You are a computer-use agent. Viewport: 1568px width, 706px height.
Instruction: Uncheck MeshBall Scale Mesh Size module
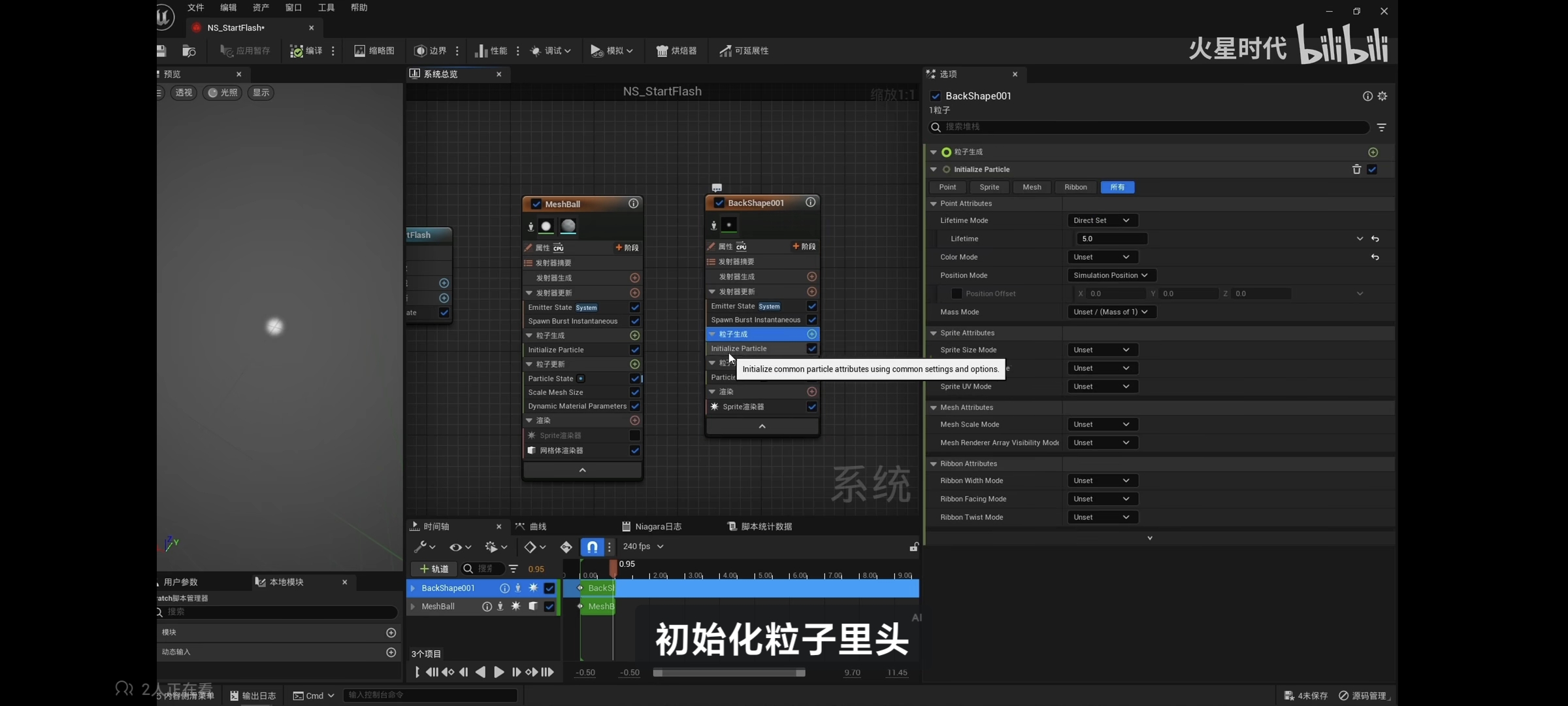tap(634, 392)
